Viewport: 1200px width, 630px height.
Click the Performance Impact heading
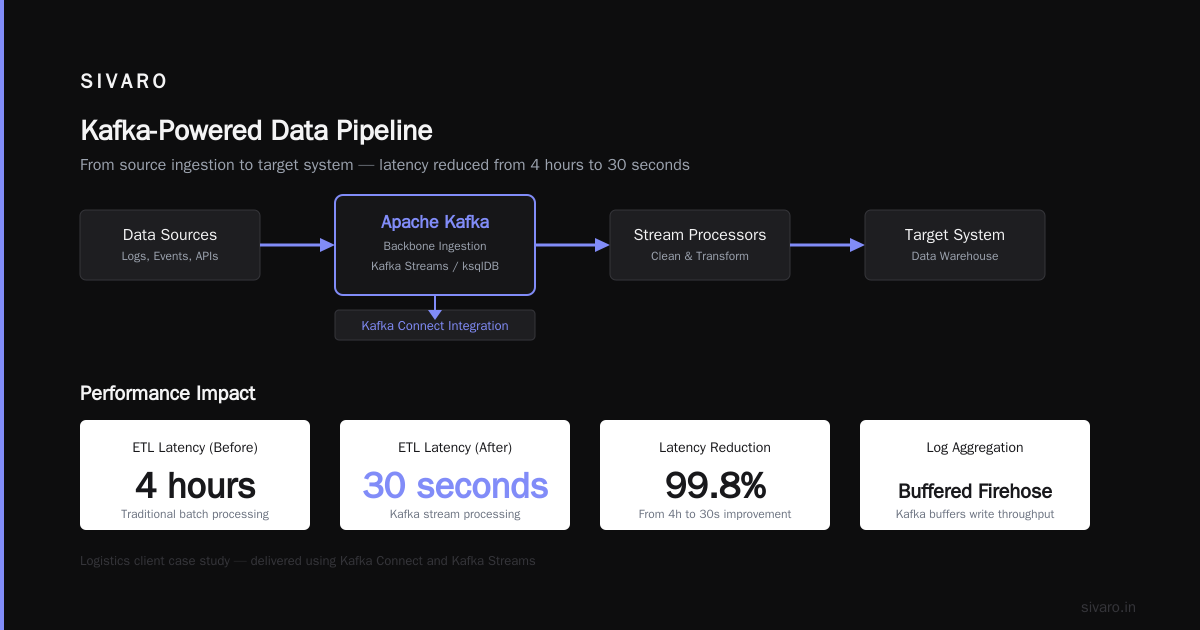coord(168,393)
